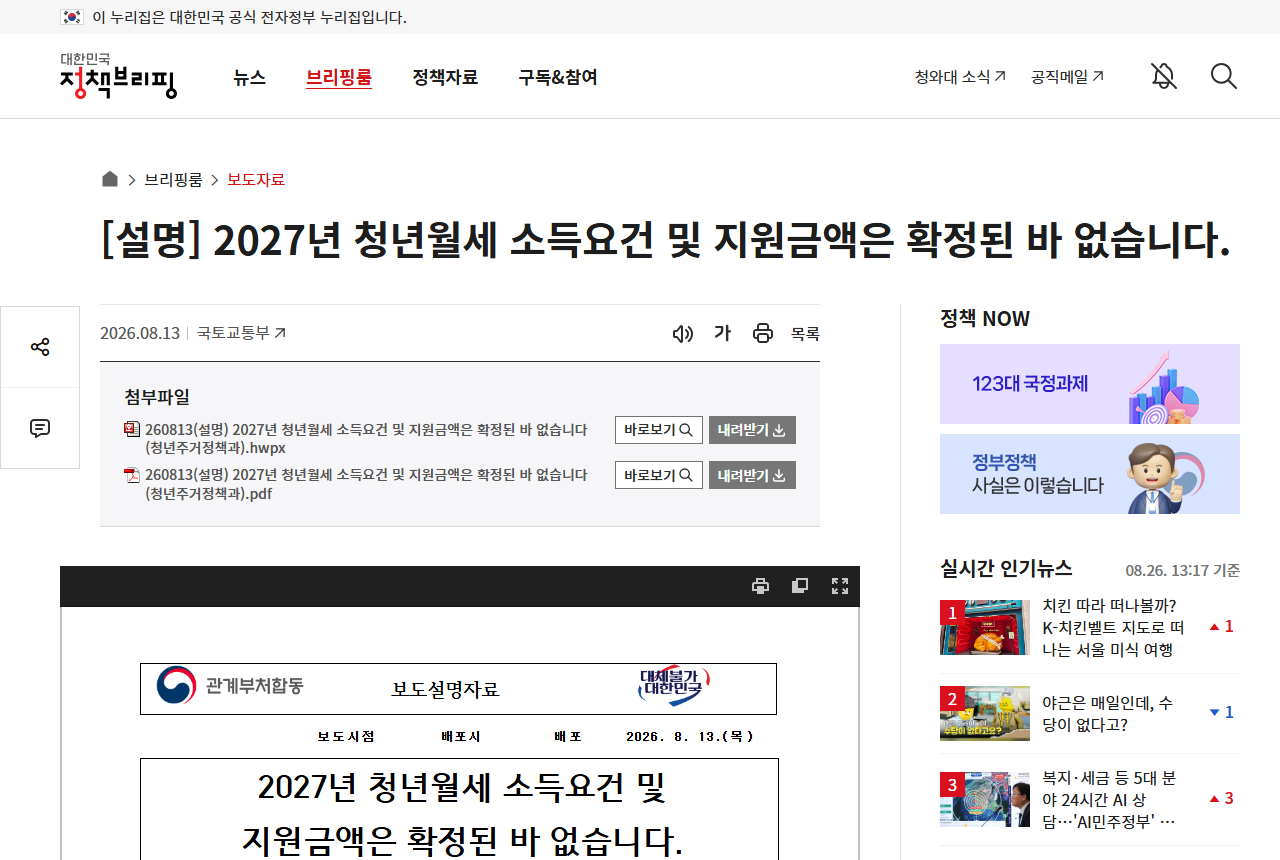Viewport: 1280px width, 860px height.
Task: Adjust font size with 가 icon
Action: 722,333
